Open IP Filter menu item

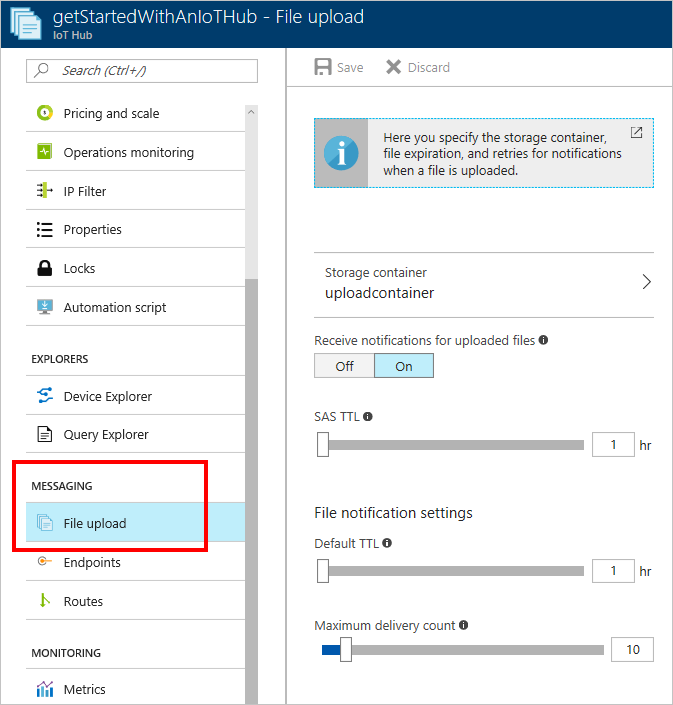pos(135,191)
